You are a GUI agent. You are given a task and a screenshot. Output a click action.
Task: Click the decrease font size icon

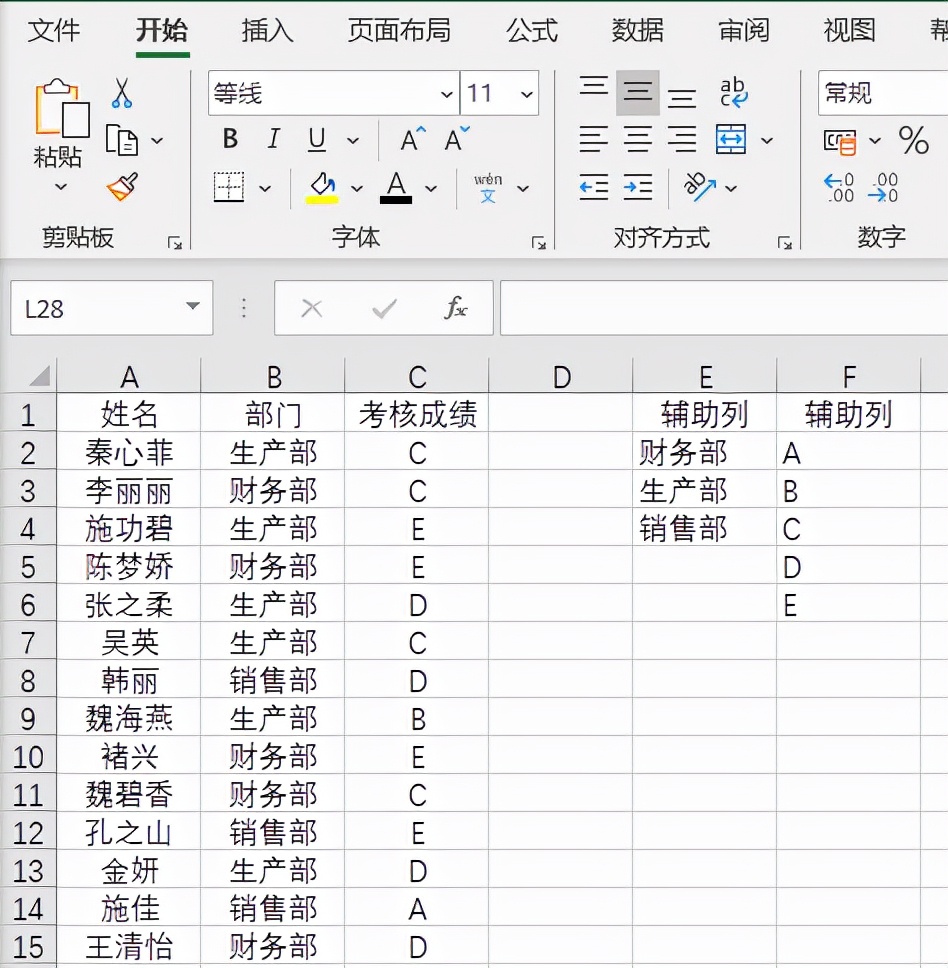point(452,139)
